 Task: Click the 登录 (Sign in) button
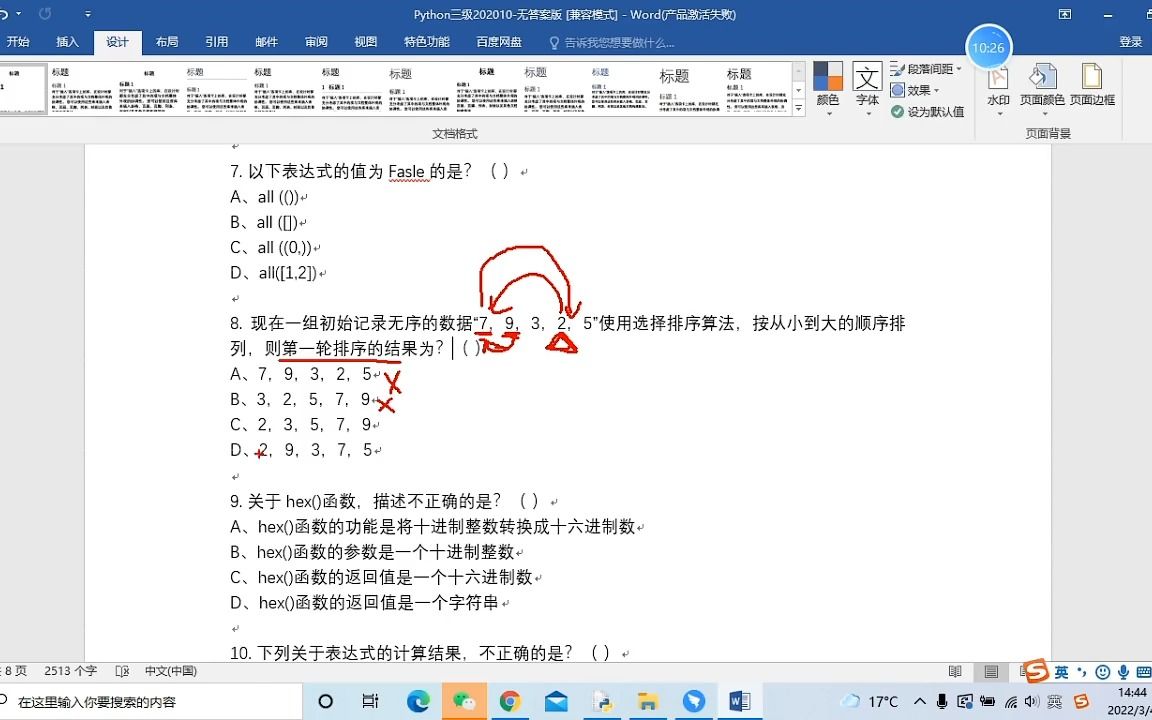pos(1130,41)
